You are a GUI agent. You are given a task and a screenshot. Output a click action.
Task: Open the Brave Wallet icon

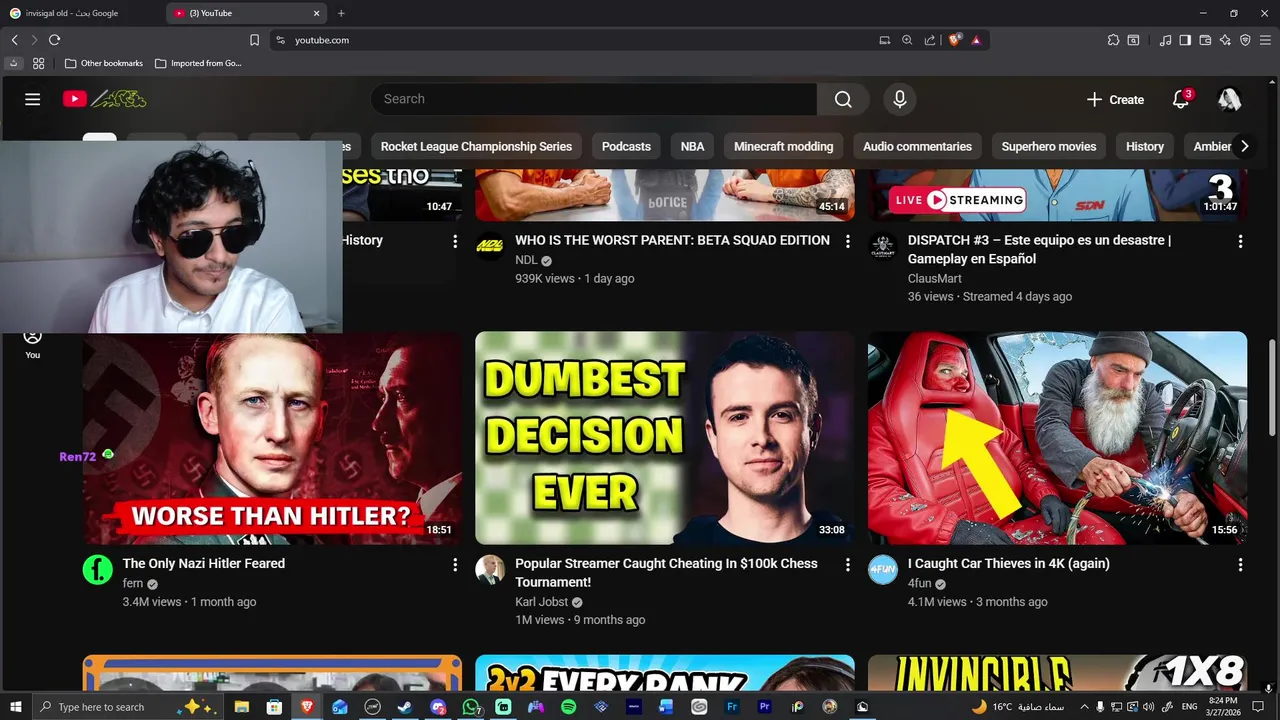pos(1205,40)
